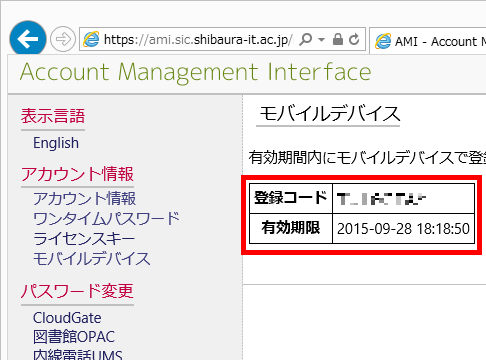
Task: Click the 有効期限 table header cell
Action: (291, 228)
